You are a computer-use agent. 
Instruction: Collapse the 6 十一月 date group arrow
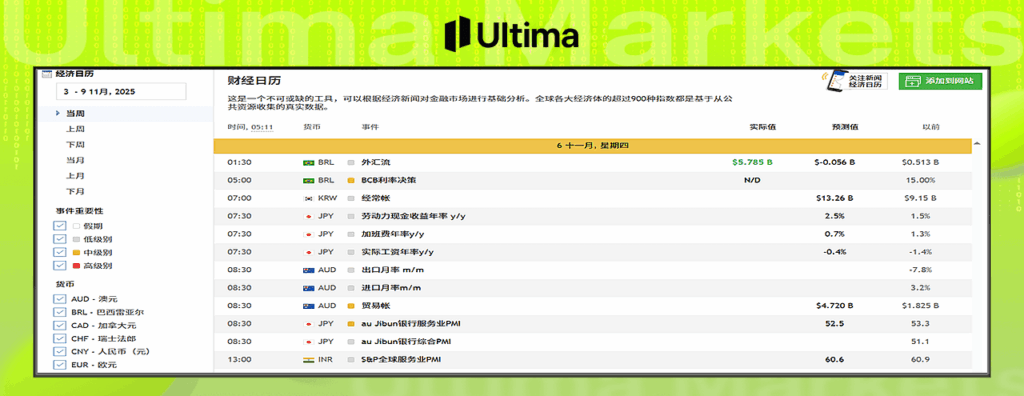(977, 143)
